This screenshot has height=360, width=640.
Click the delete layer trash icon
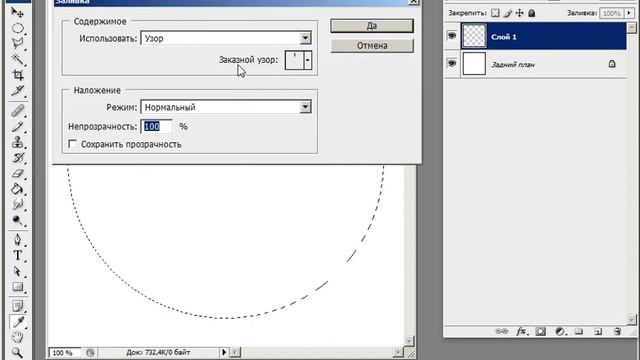[x=617, y=331]
